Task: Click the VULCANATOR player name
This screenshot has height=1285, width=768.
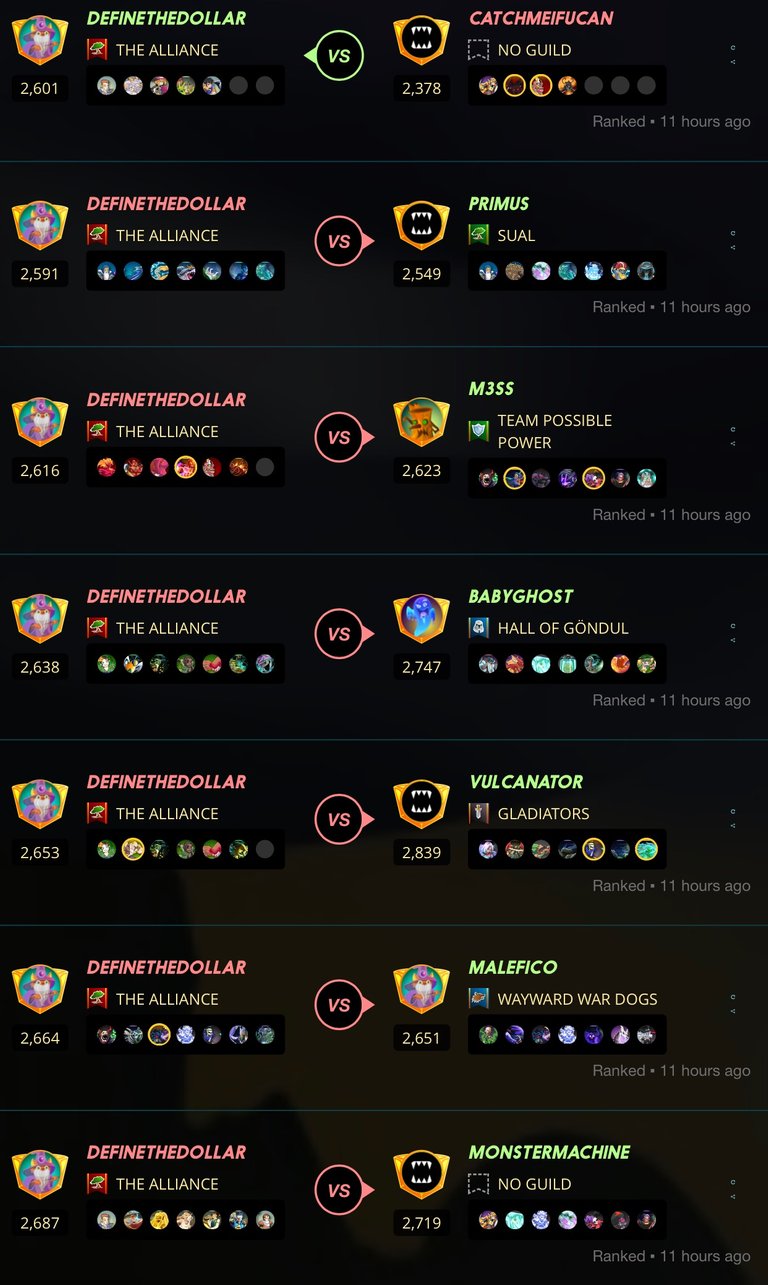Action: click(x=526, y=782)
